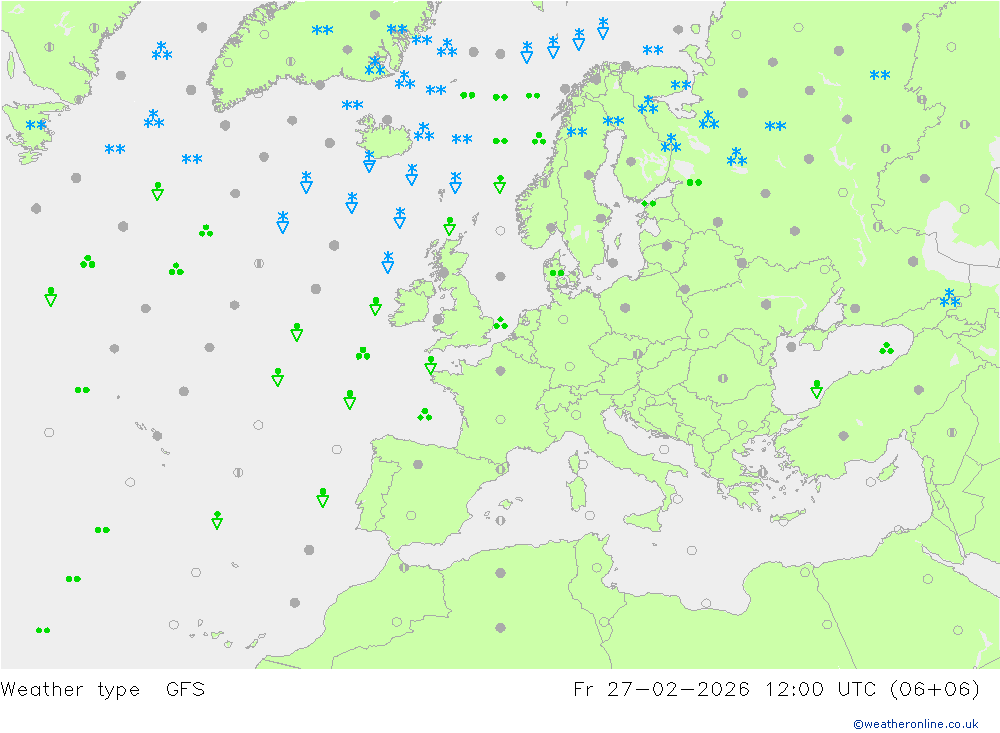Select the half-filled circle over Greece
The image size is (1000, 733).
pos(762,473)
